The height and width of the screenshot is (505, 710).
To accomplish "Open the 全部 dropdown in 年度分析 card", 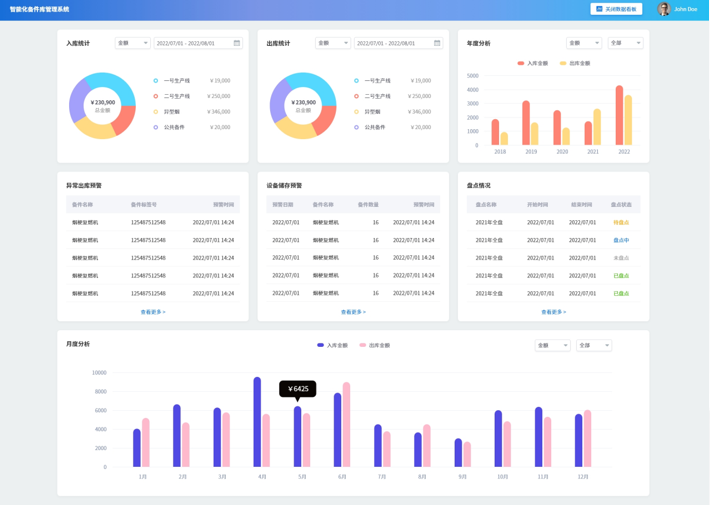I will coord(625,43).
